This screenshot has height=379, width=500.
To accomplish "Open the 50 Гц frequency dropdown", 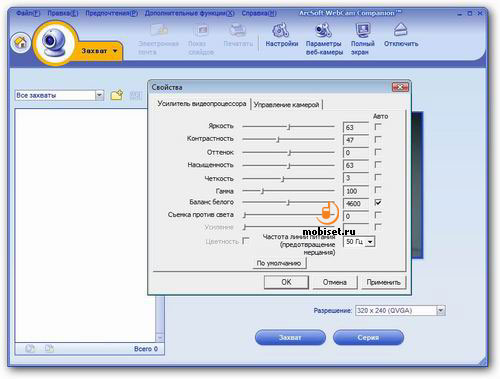I will point(370,241).
